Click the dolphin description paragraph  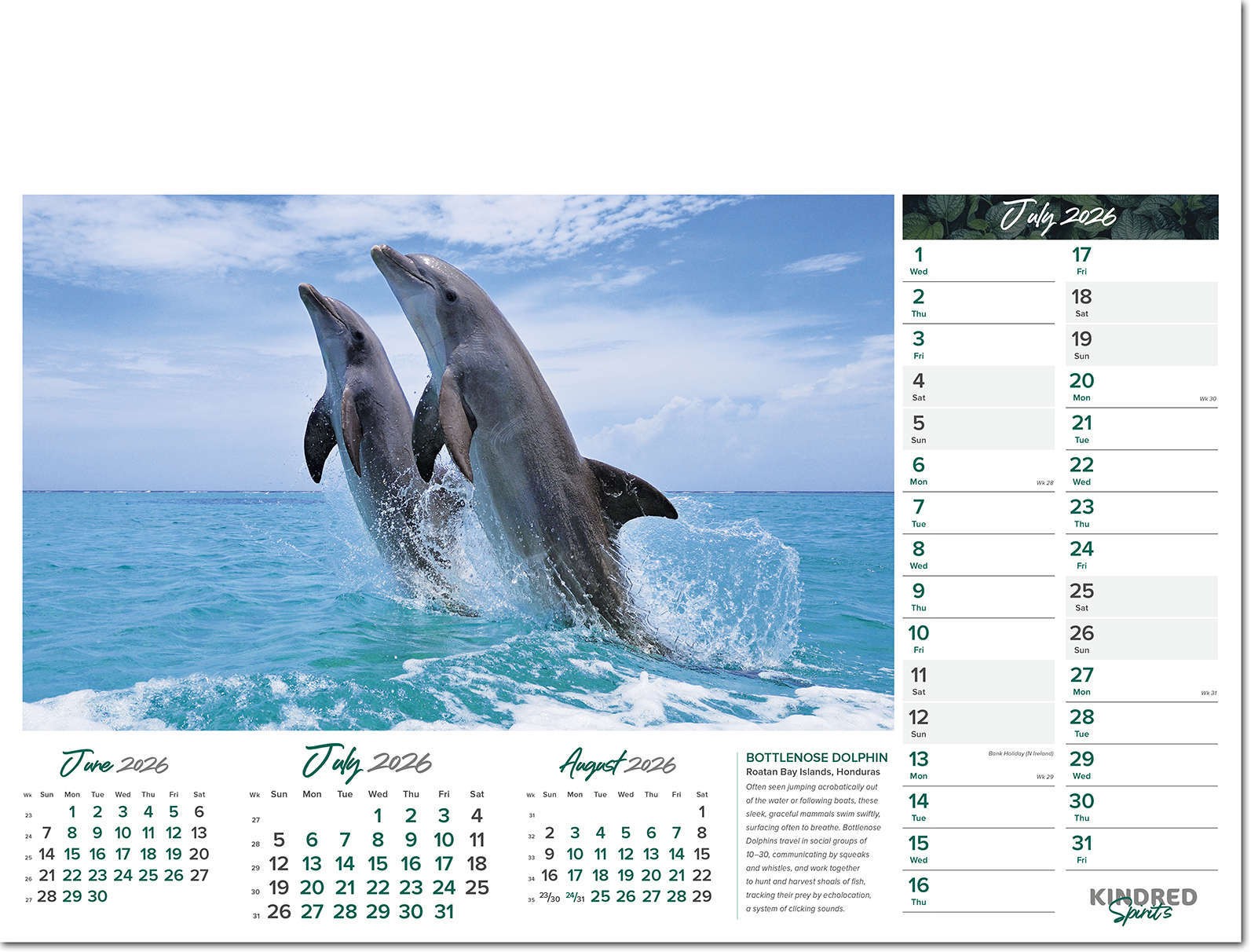coord(812,848)
